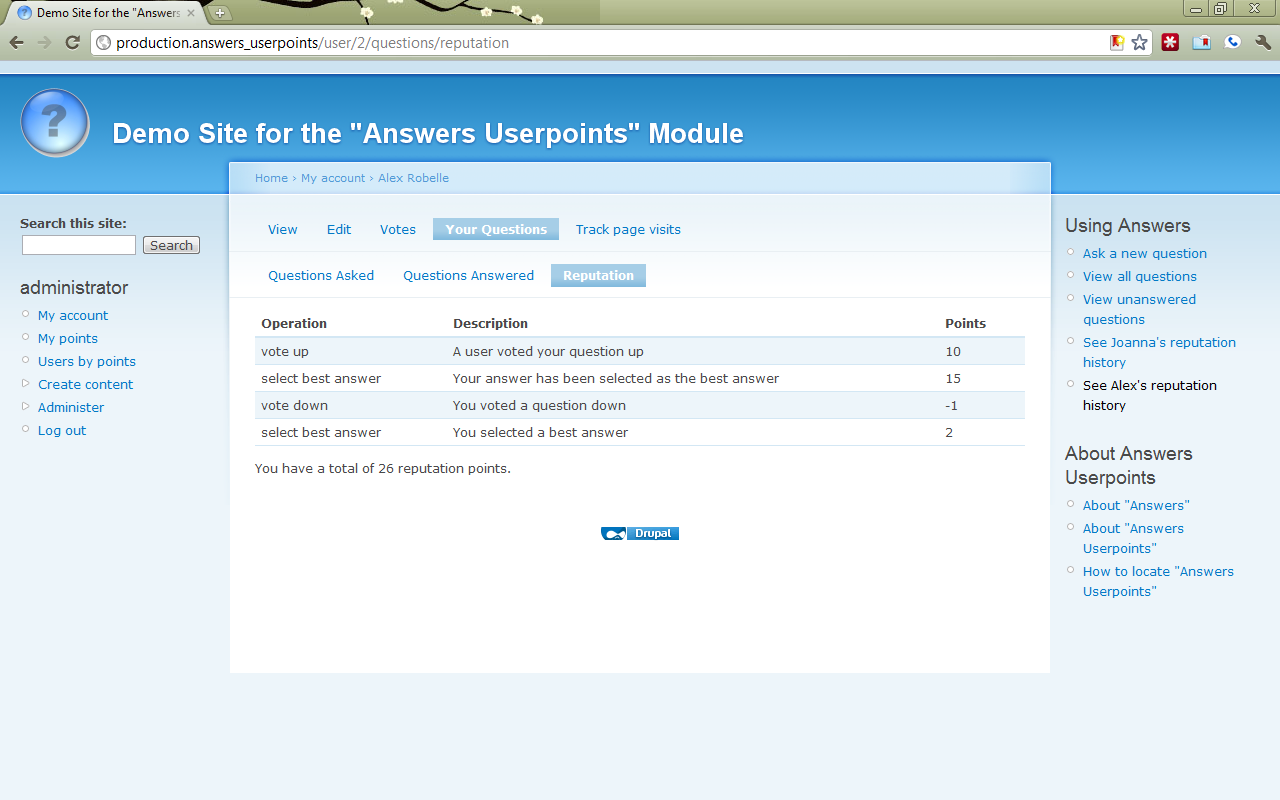The height and width of the screenshot is (800, 1280).
Task: View See Joanna's reputation history
Action: [1159, 352]
